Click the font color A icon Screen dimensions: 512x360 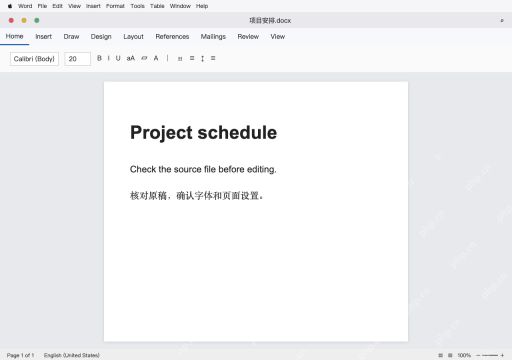(x=156, y=58)
